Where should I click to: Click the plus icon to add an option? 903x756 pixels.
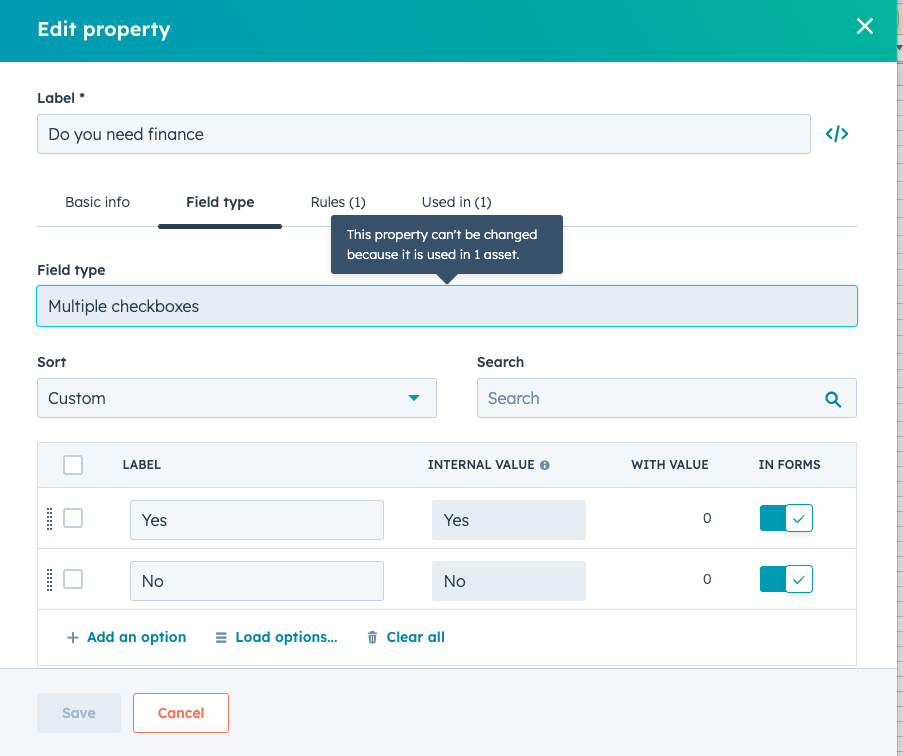coord(74,637)
